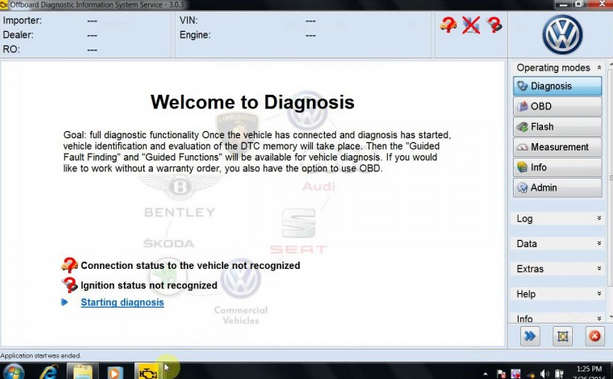
Task: Click the 'Connection status to the vehicle not recognized' text
Action: coord(190,265)
